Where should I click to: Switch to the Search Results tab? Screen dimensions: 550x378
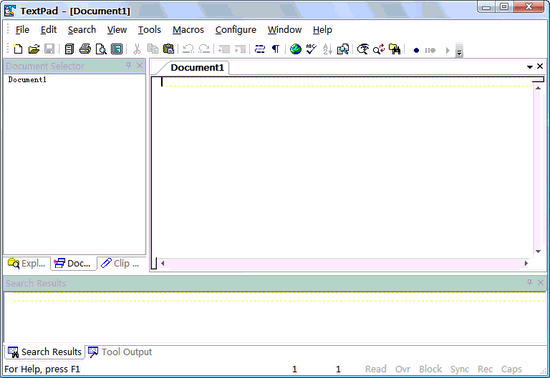pos(45,352)
